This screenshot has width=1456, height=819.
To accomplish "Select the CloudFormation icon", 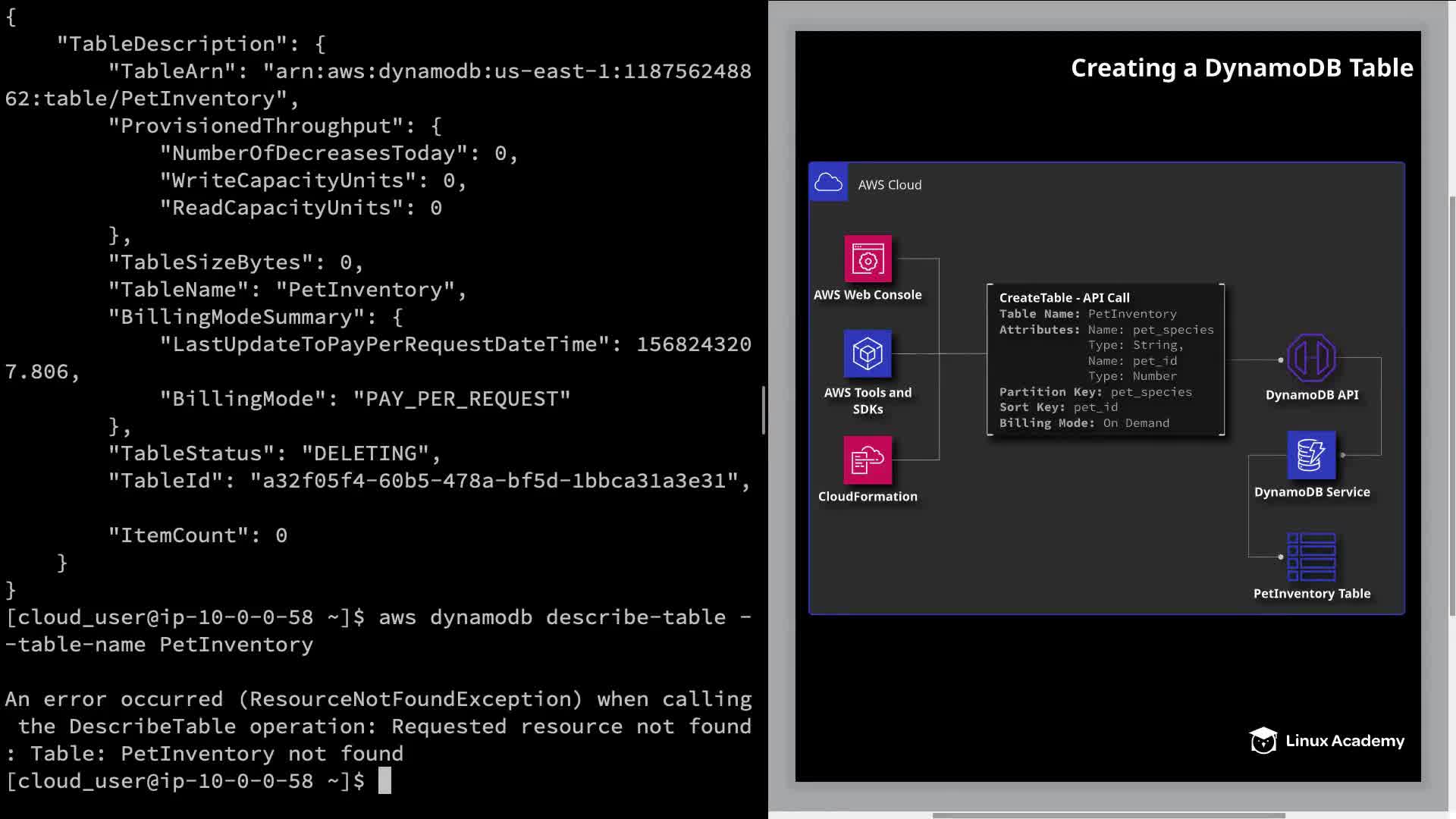I will (x=868, y=460).
